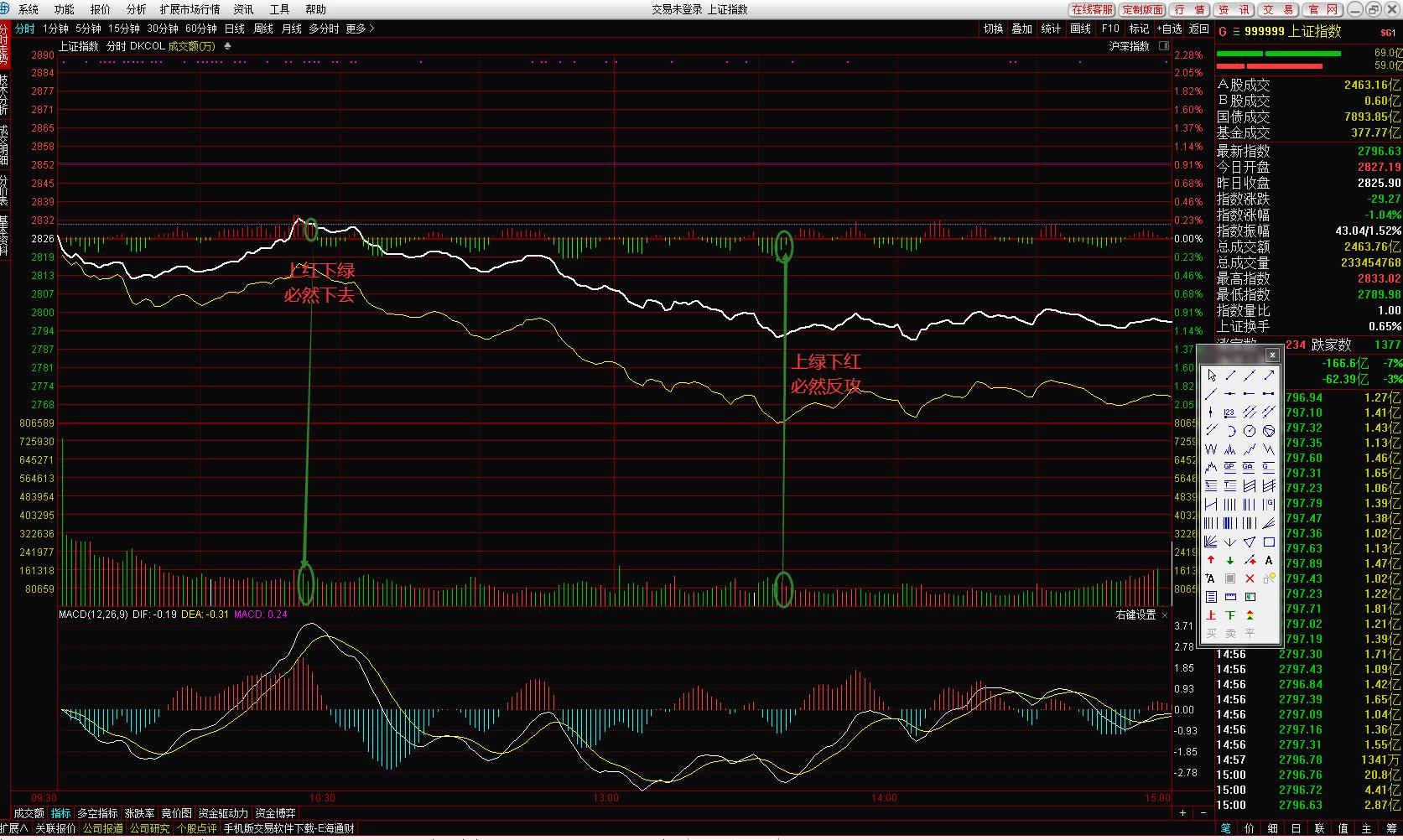Choose the red up-arrow marker tool
The height and width of the screenshot is (840, 1403).
(1211, 560)
